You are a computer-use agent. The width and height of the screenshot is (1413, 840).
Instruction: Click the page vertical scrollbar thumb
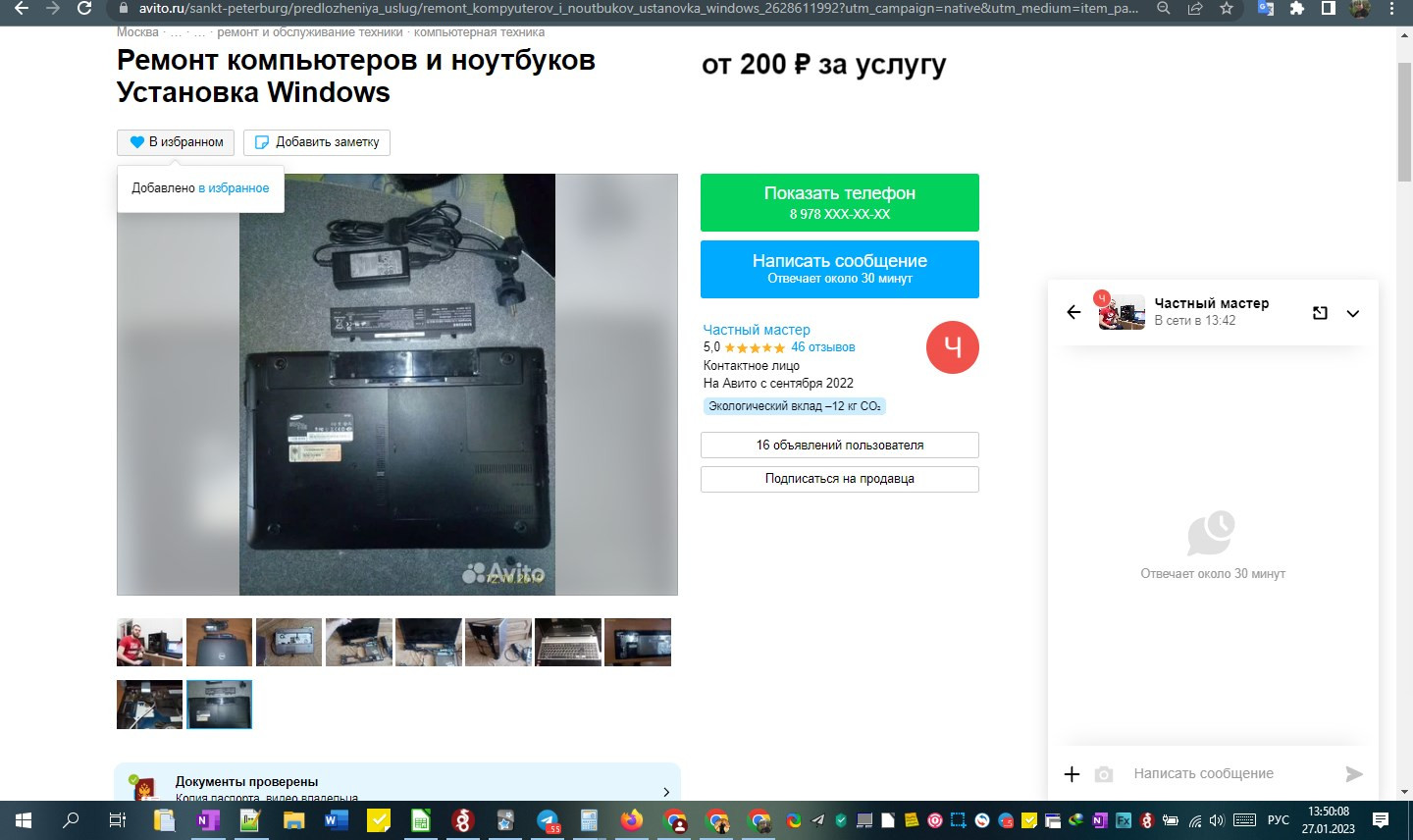pos(1404,121)
